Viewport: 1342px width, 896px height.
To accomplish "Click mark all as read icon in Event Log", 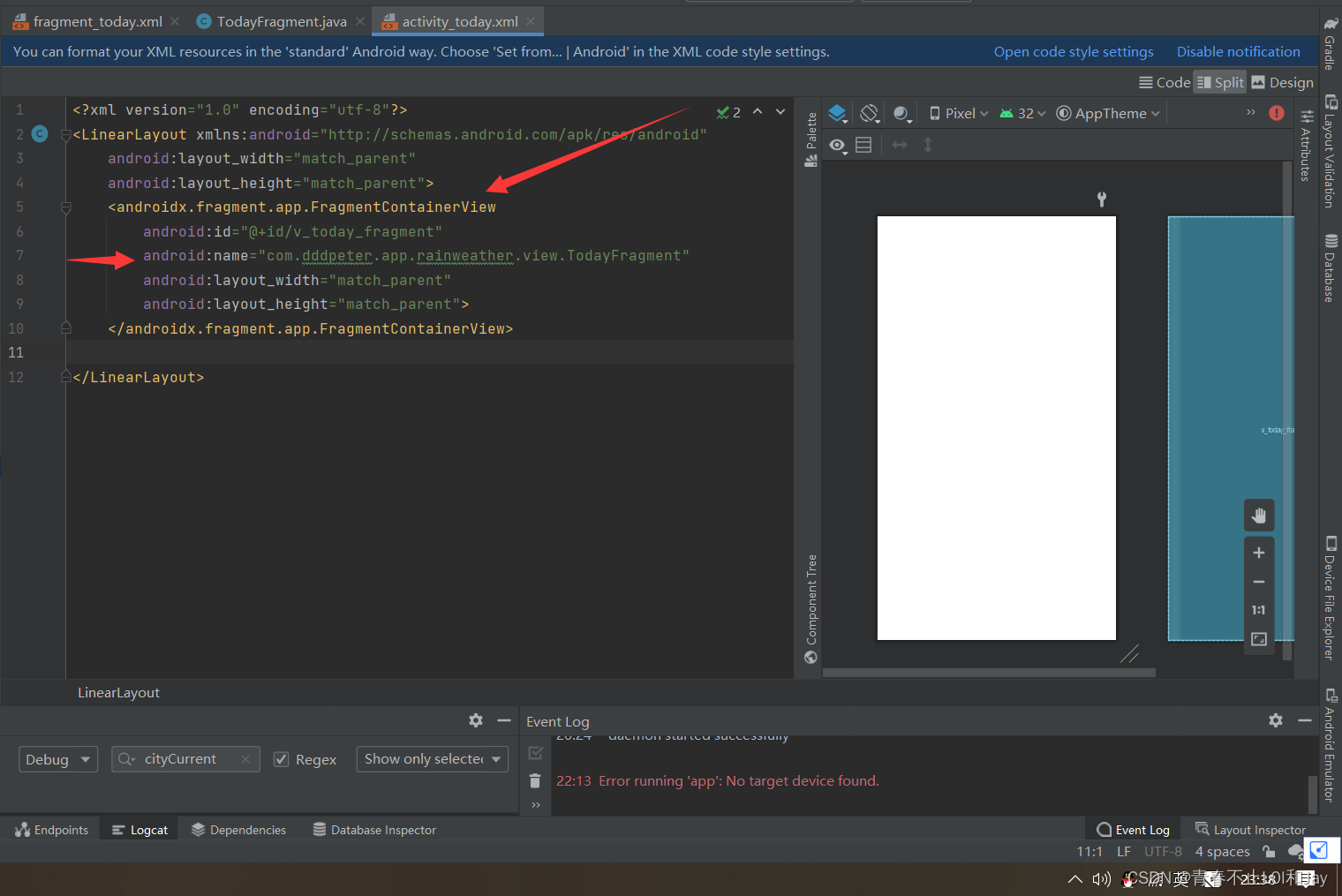I will [535, 753].
